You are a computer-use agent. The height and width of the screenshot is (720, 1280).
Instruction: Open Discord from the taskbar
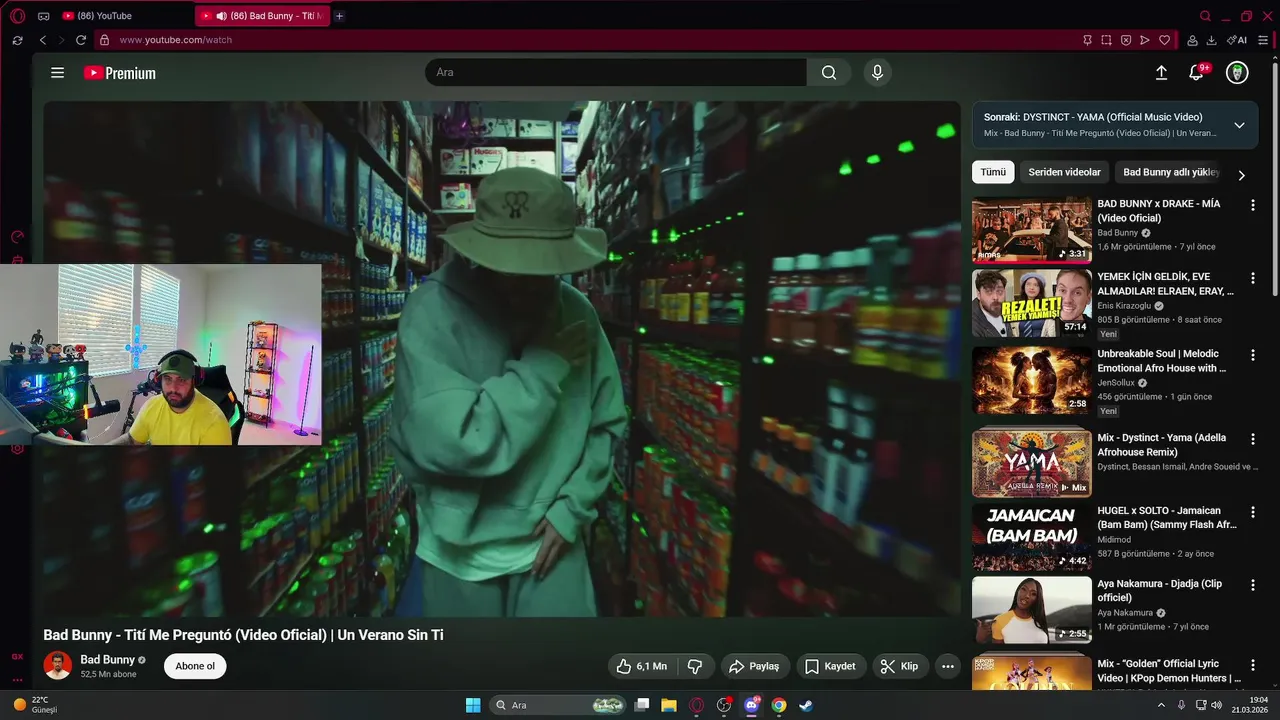pyautogui.click(x=752, y=705)
